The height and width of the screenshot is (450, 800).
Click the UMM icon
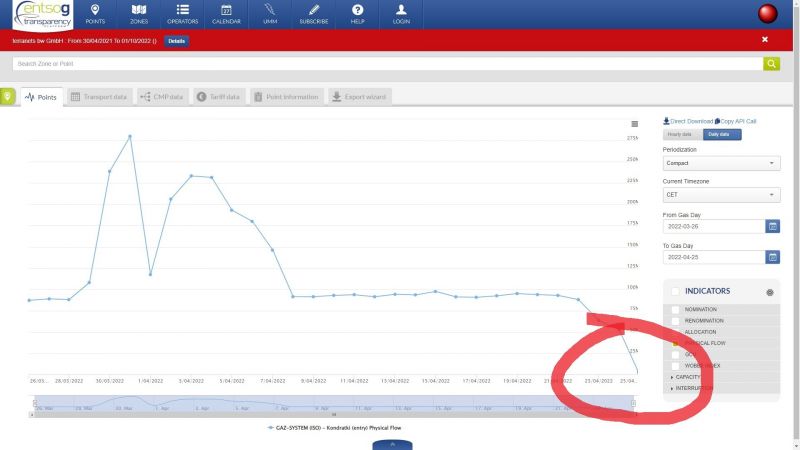(270, 11)
